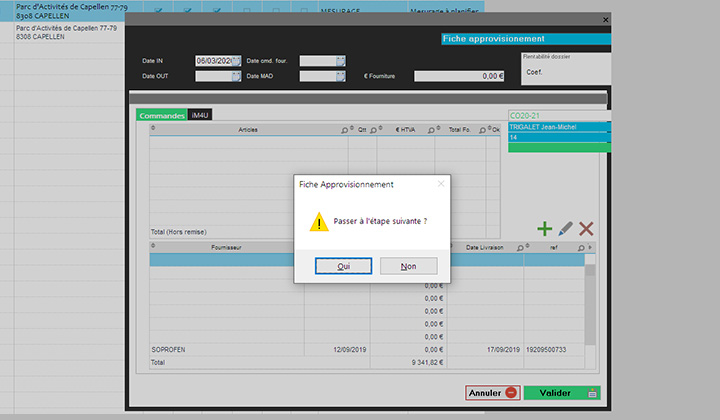Open the Date IN calendar picker
720x420 pixels.
click(x=237, y=60)
